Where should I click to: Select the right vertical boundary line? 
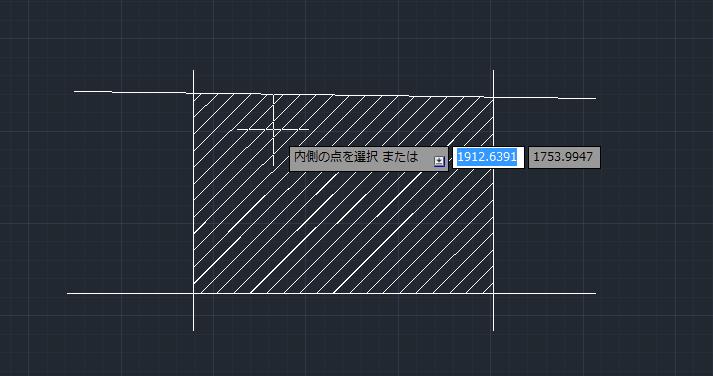tap(493, 200)
